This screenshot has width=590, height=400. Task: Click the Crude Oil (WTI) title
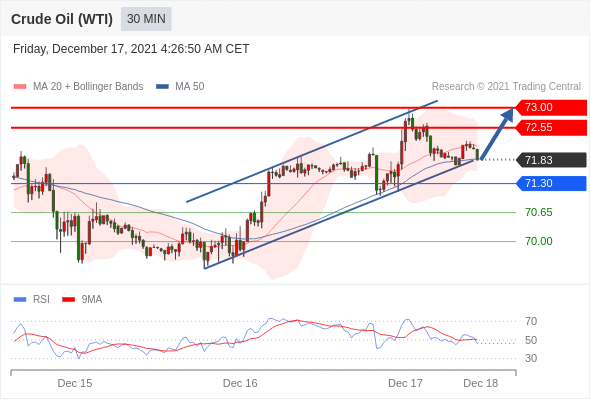pos(62,19)
